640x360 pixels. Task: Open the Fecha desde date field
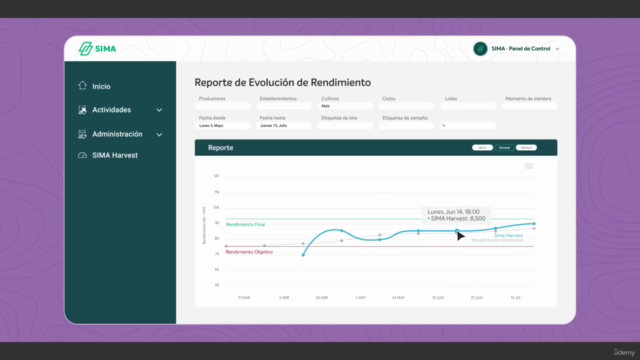tap(222, 125)
